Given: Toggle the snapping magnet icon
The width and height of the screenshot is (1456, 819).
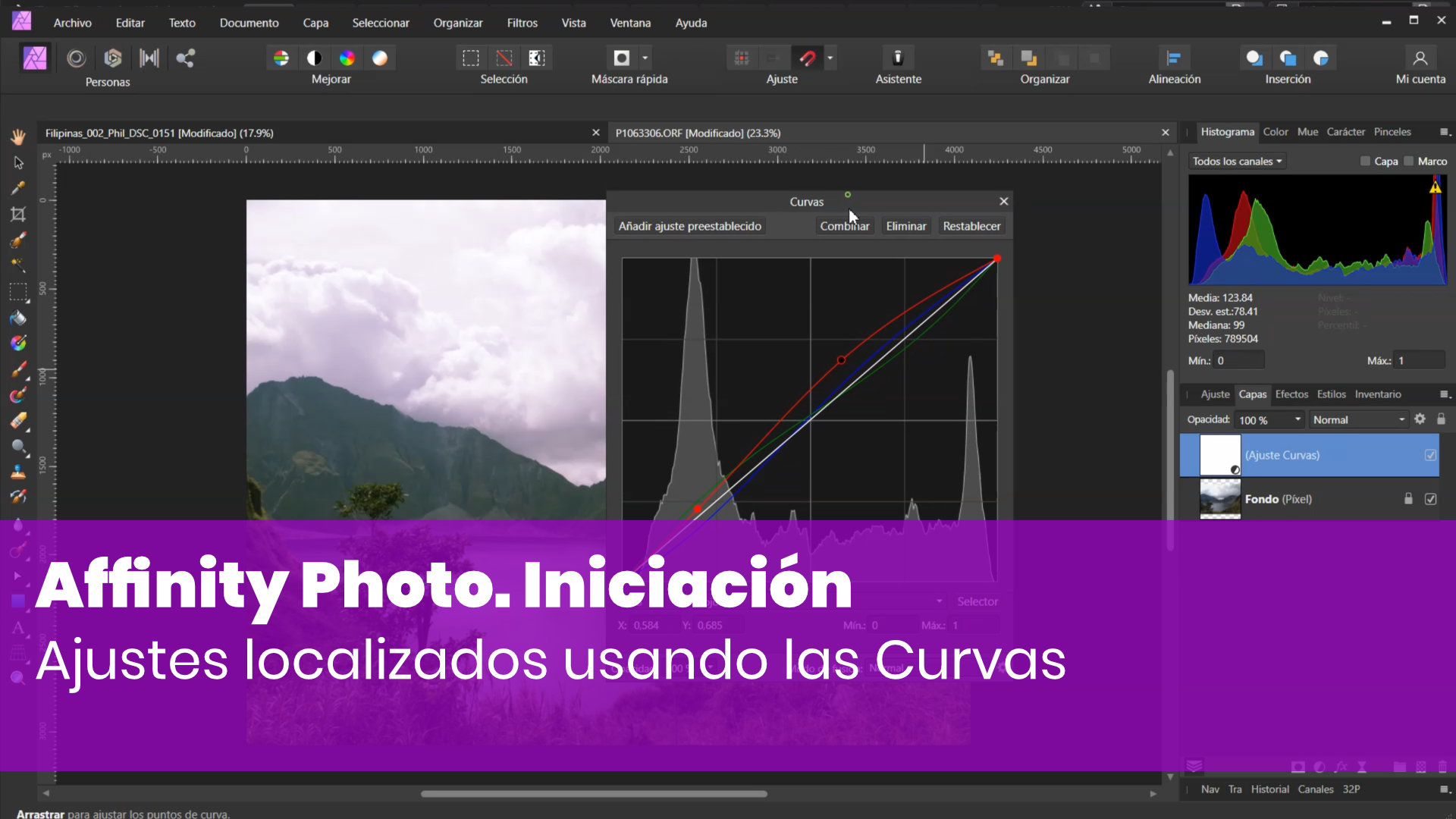Looking at the screenshot, I should click(x=808, y=58).
